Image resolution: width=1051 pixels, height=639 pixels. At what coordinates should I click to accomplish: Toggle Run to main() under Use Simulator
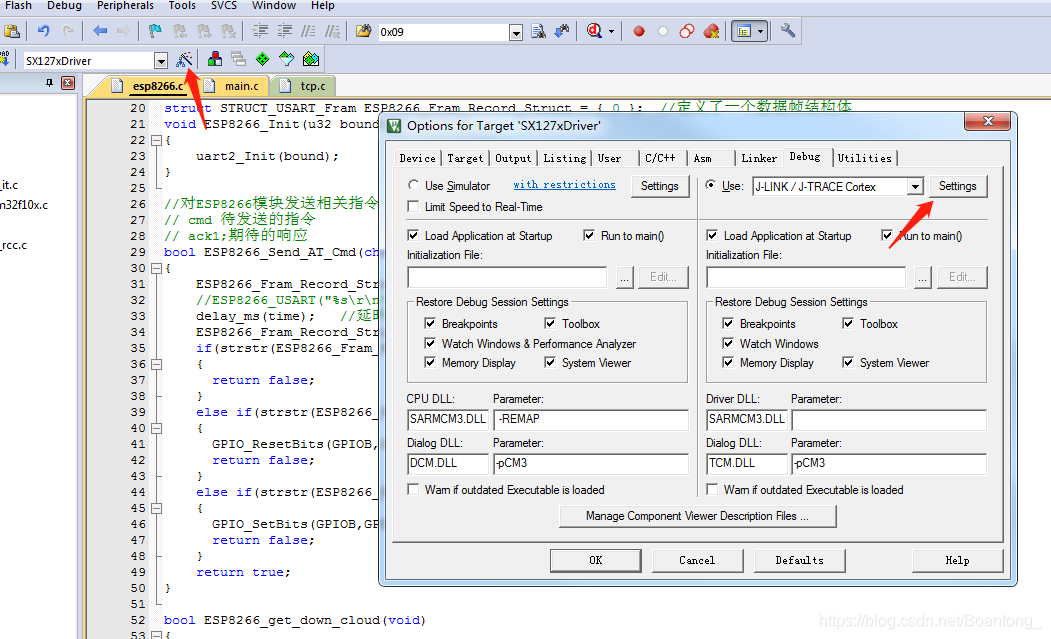point(589,235)
